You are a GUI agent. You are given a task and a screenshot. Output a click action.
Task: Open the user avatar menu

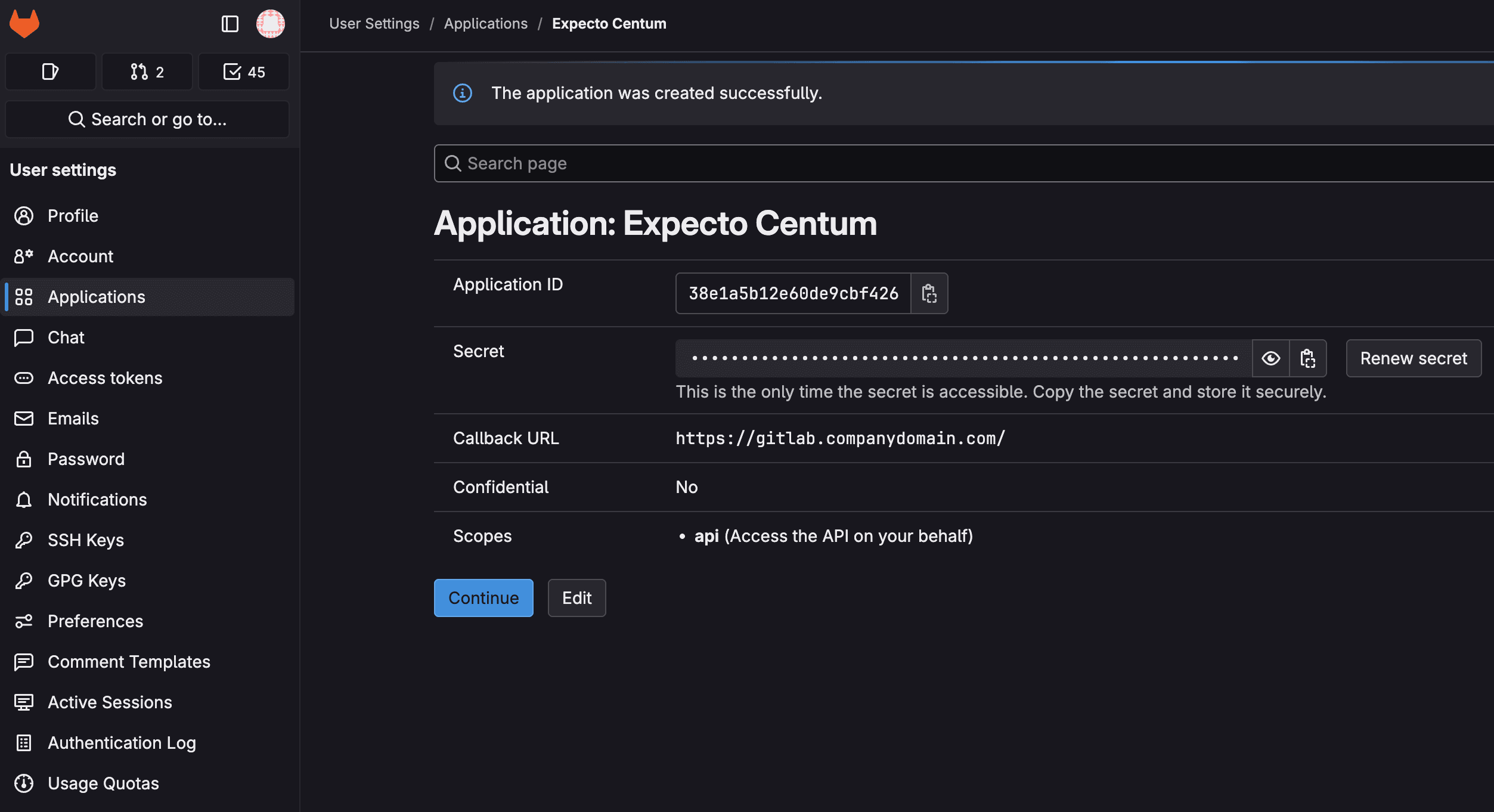[271, 24]
